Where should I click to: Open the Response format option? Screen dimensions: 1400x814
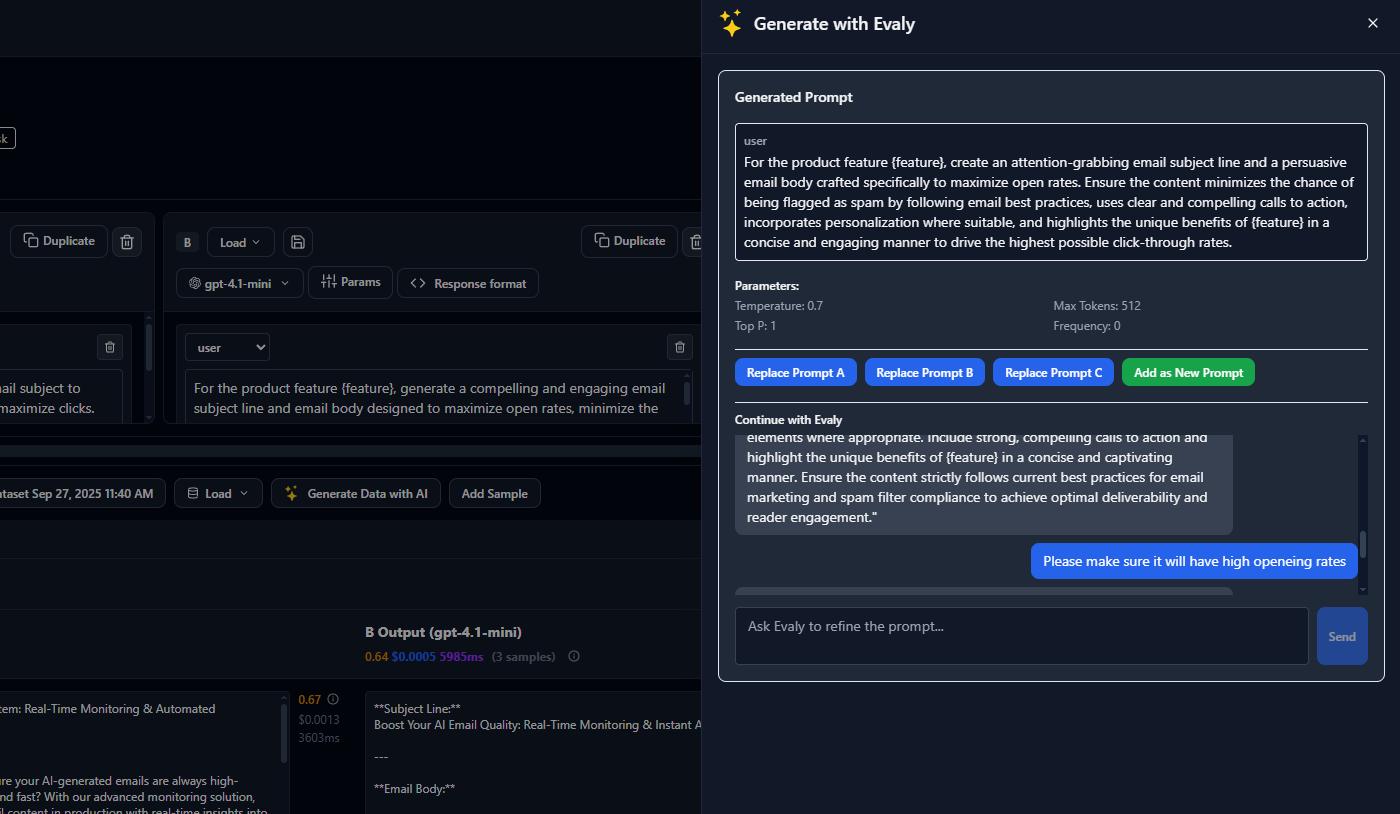pyautogui.click(x=468, y=283)
